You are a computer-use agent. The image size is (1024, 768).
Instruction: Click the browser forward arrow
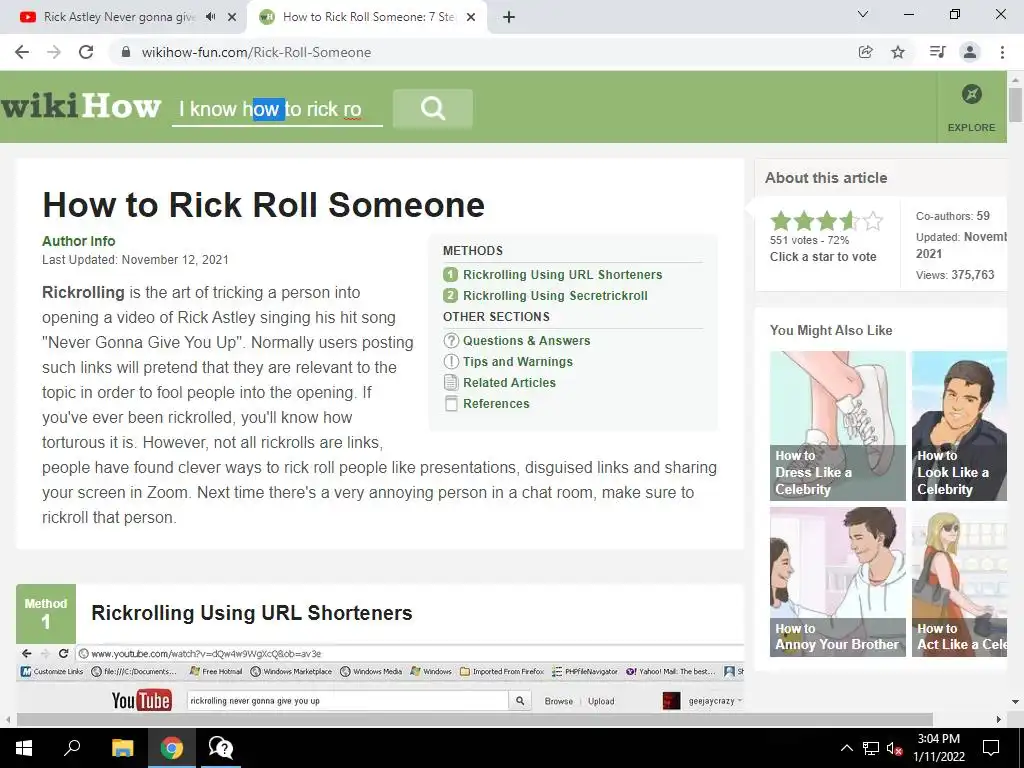(x=54, y=52)
